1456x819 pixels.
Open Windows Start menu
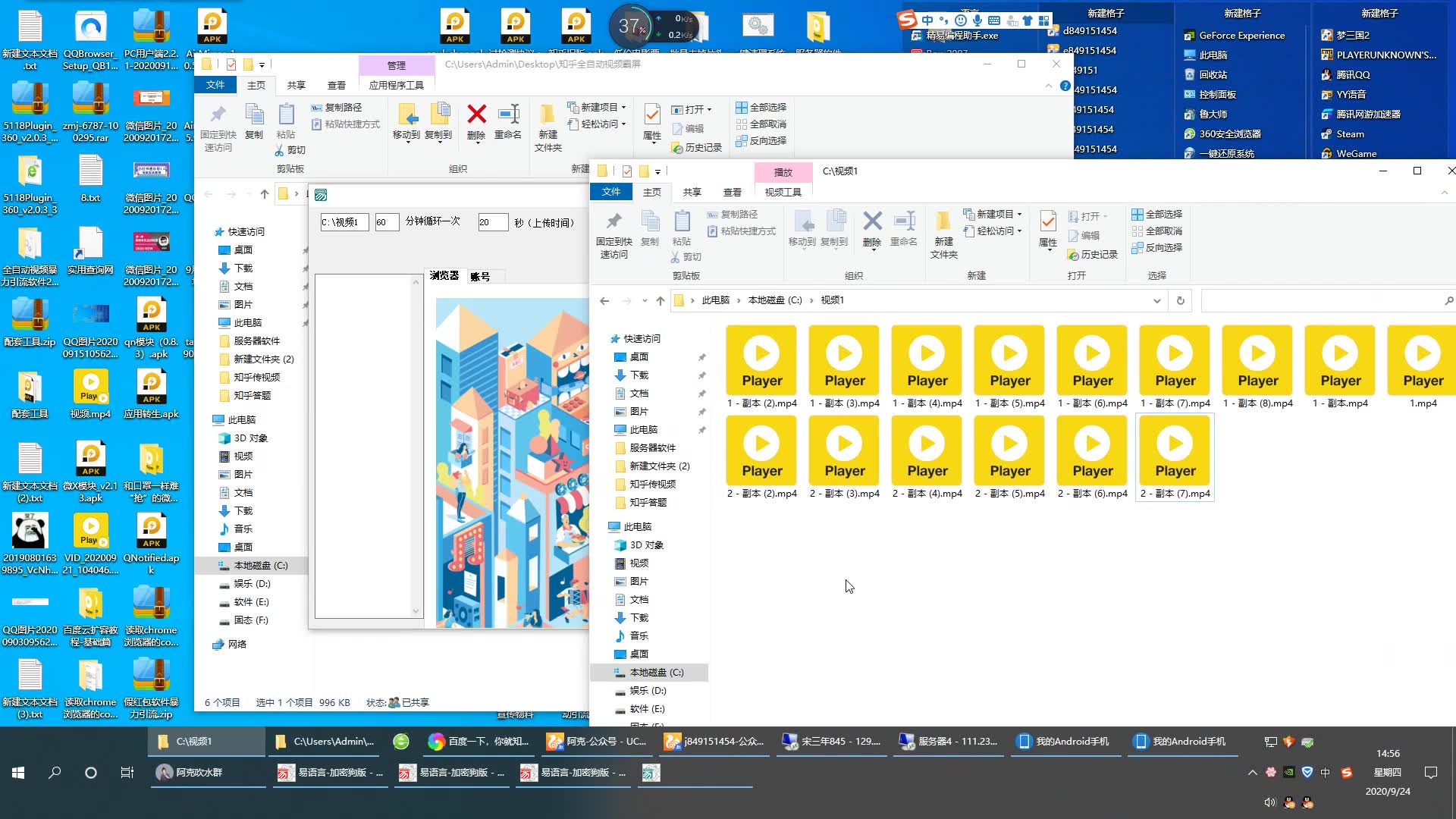pos(18,773)
